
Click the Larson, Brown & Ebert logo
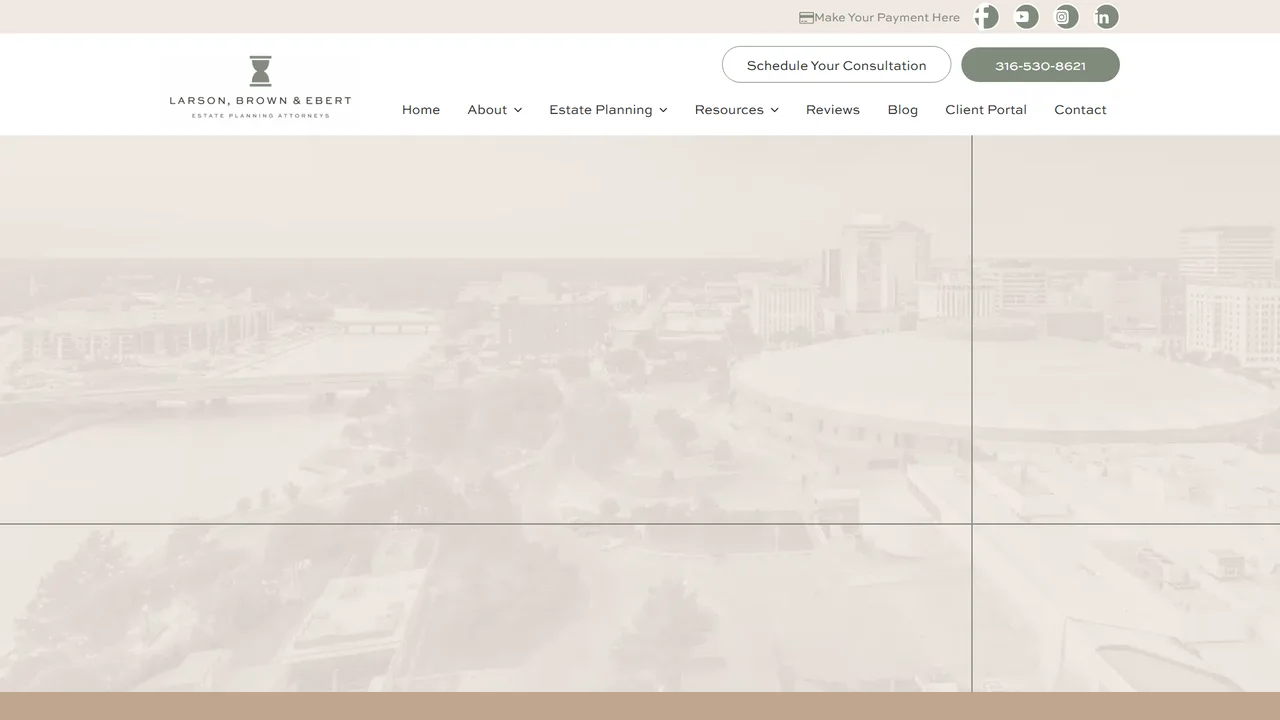click(x=260, y=87)
